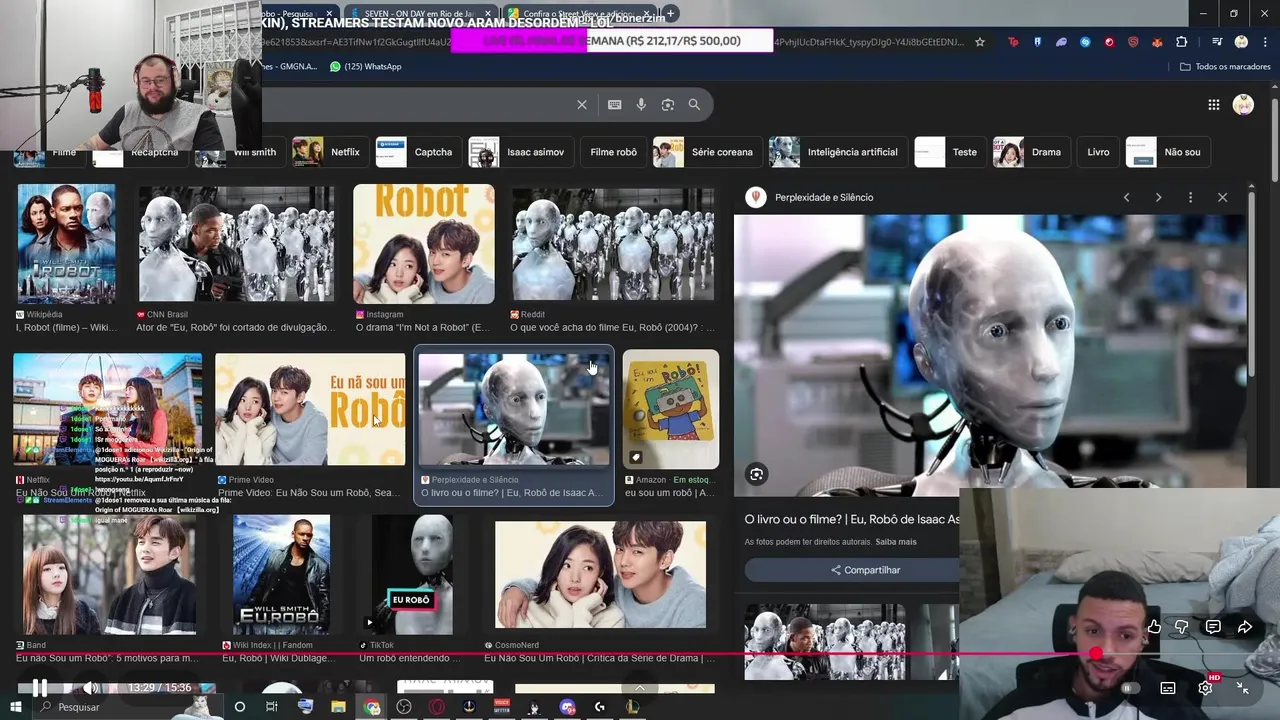Open the Chrome profile avatar in the toolbar

(1241, 42)
